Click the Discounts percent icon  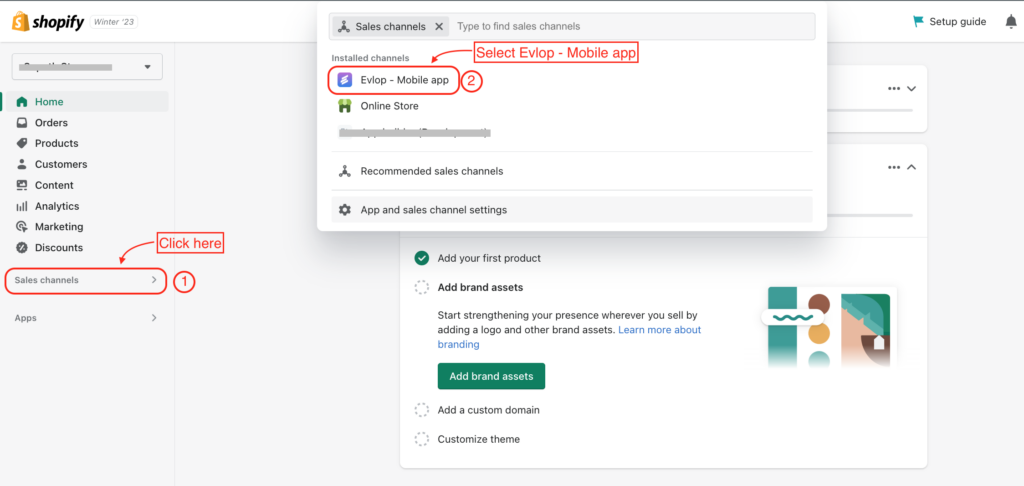22,248
